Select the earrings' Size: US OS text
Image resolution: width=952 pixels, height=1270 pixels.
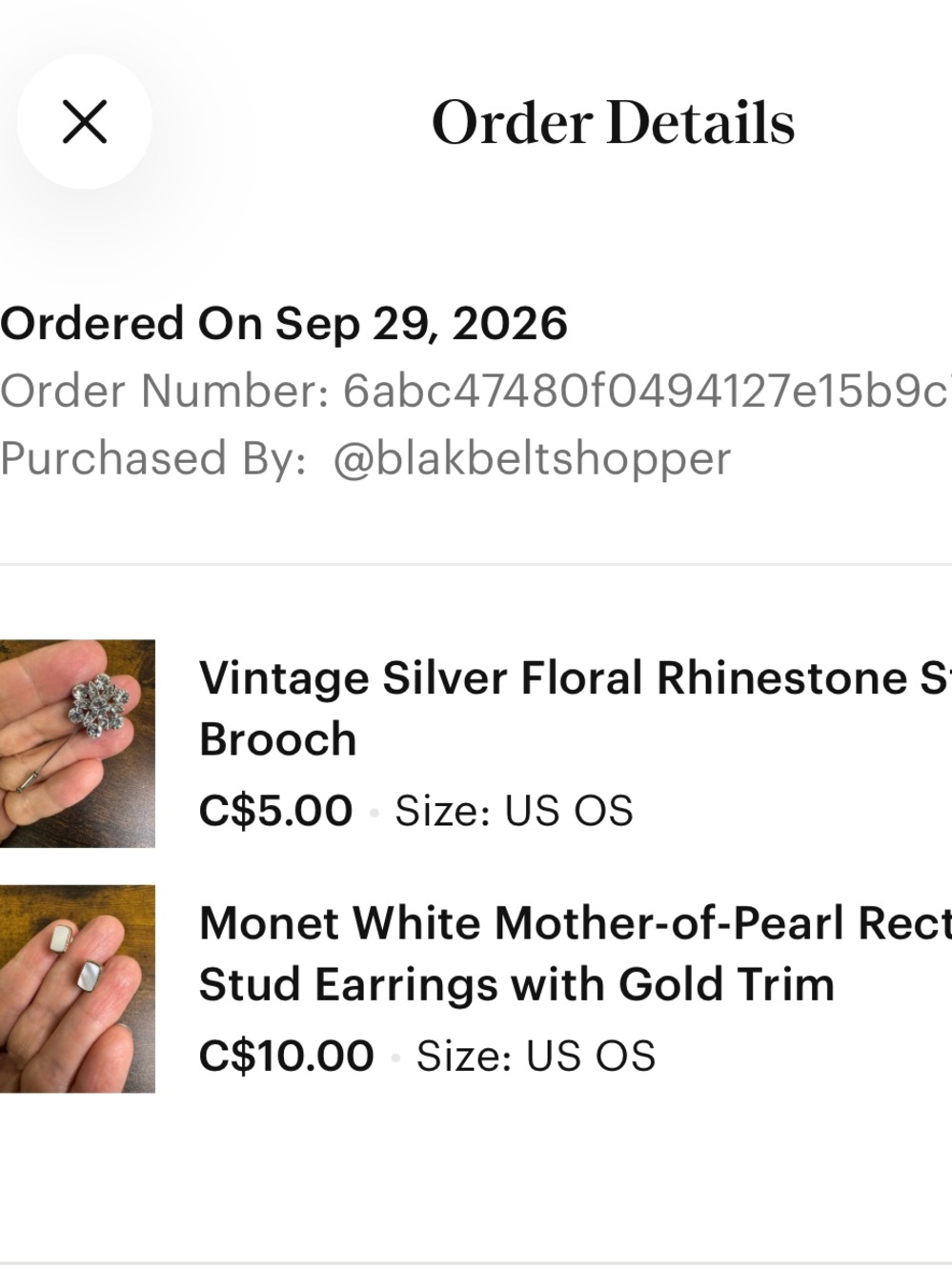pyautogui.click(x=536, y=1056)
